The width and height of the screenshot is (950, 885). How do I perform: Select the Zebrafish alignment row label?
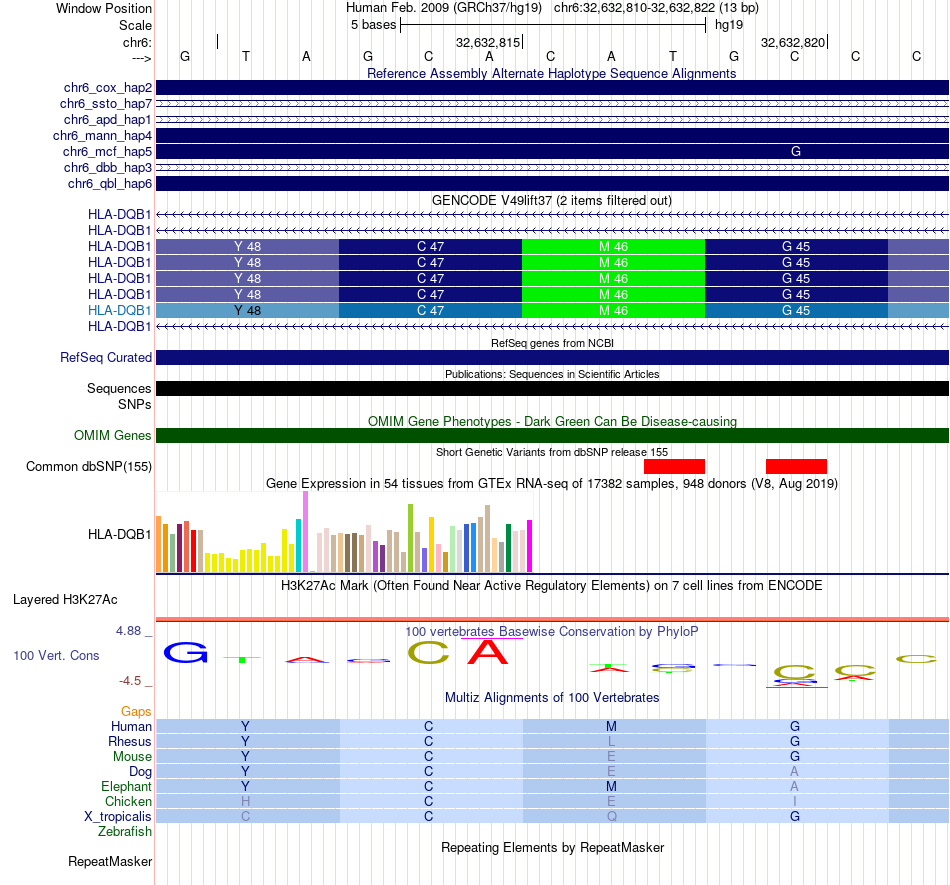click(x=125, y=832)
